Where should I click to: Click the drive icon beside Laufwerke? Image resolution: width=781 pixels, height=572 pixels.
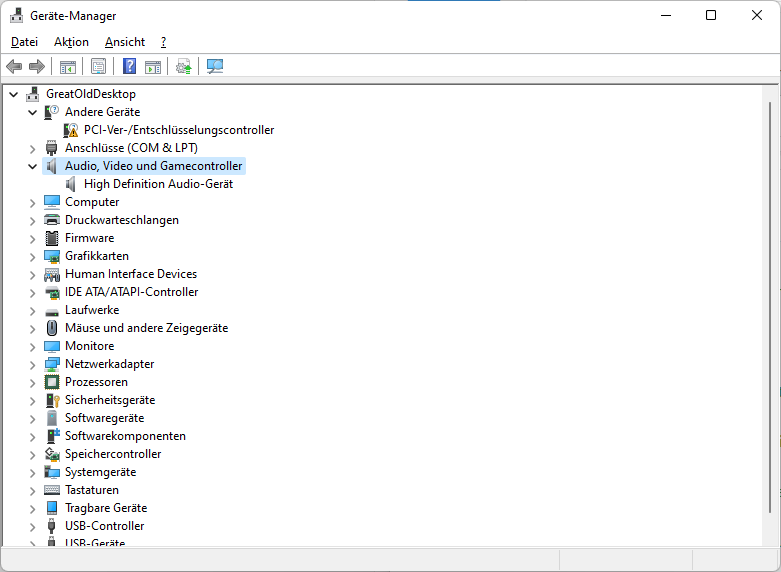pos(52,311)
